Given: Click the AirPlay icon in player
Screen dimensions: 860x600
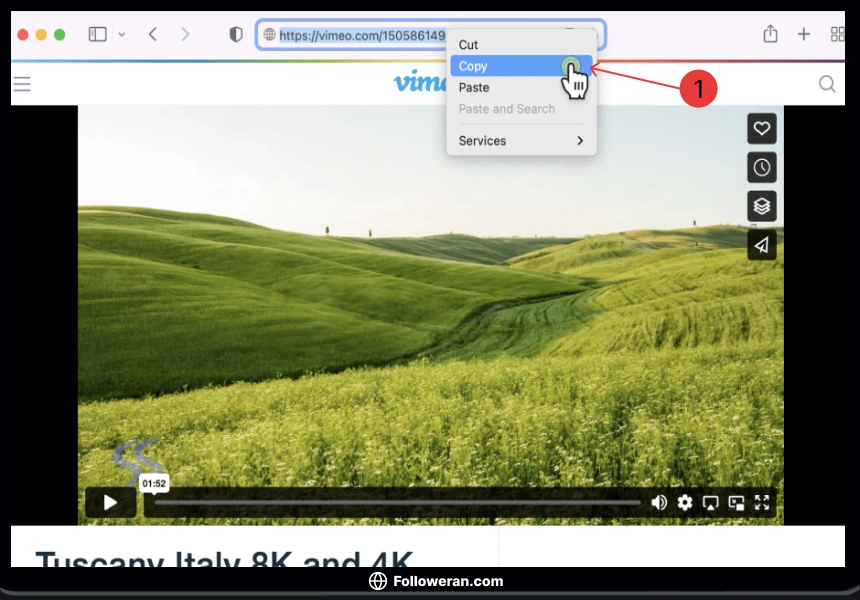Looking at the screenshot, I should click(711, 503).
